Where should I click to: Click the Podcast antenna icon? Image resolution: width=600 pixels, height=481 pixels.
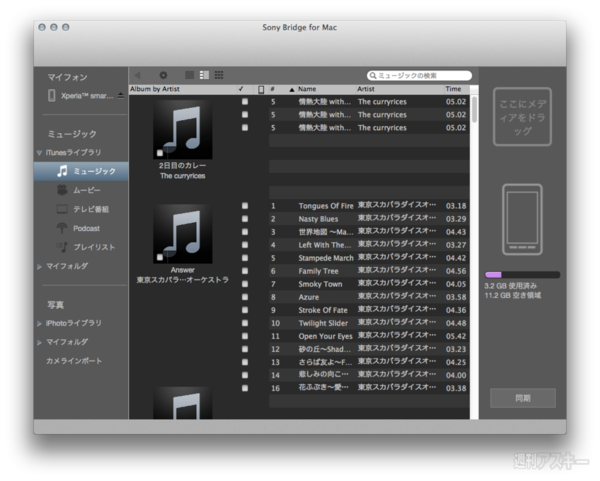click(62, 228)
